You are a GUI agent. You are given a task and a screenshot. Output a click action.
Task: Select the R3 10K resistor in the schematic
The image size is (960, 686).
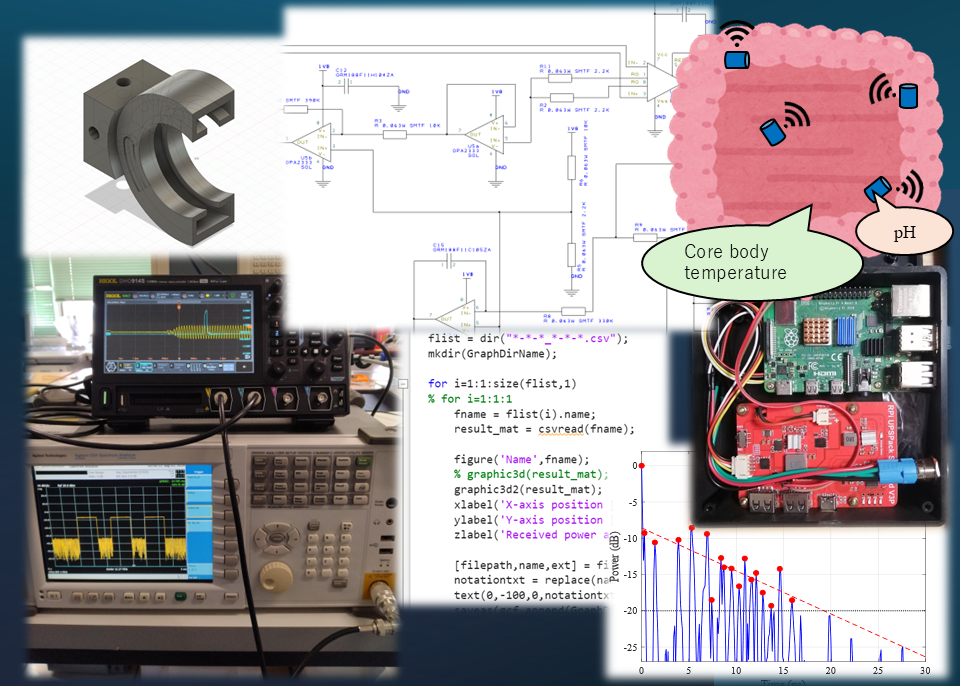(394, 134)
